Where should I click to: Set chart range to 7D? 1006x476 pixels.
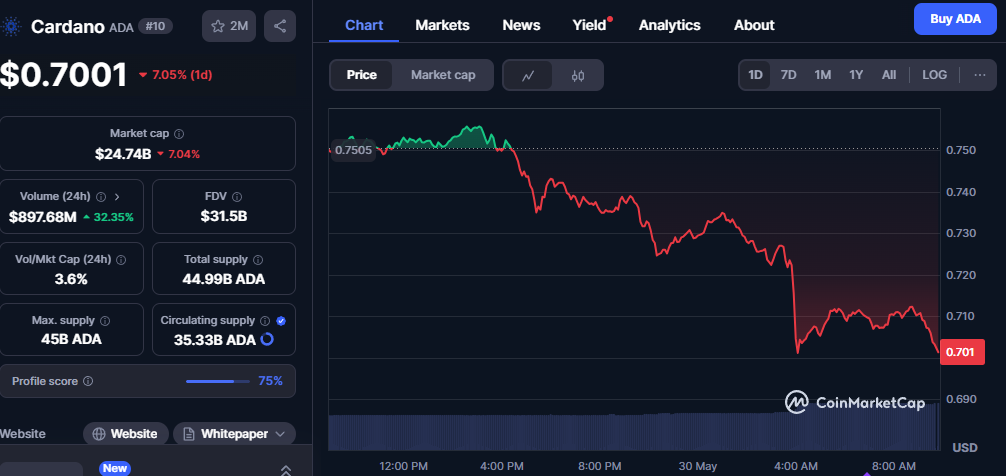click(789, 75)
